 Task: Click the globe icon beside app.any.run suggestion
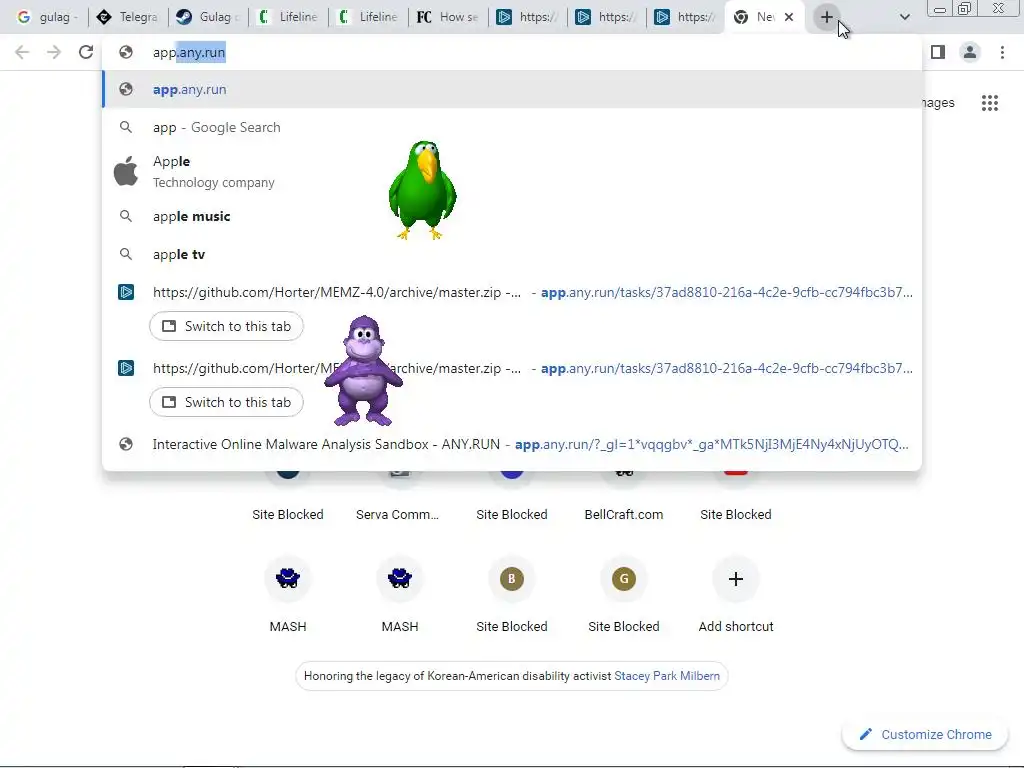point(126,89)
